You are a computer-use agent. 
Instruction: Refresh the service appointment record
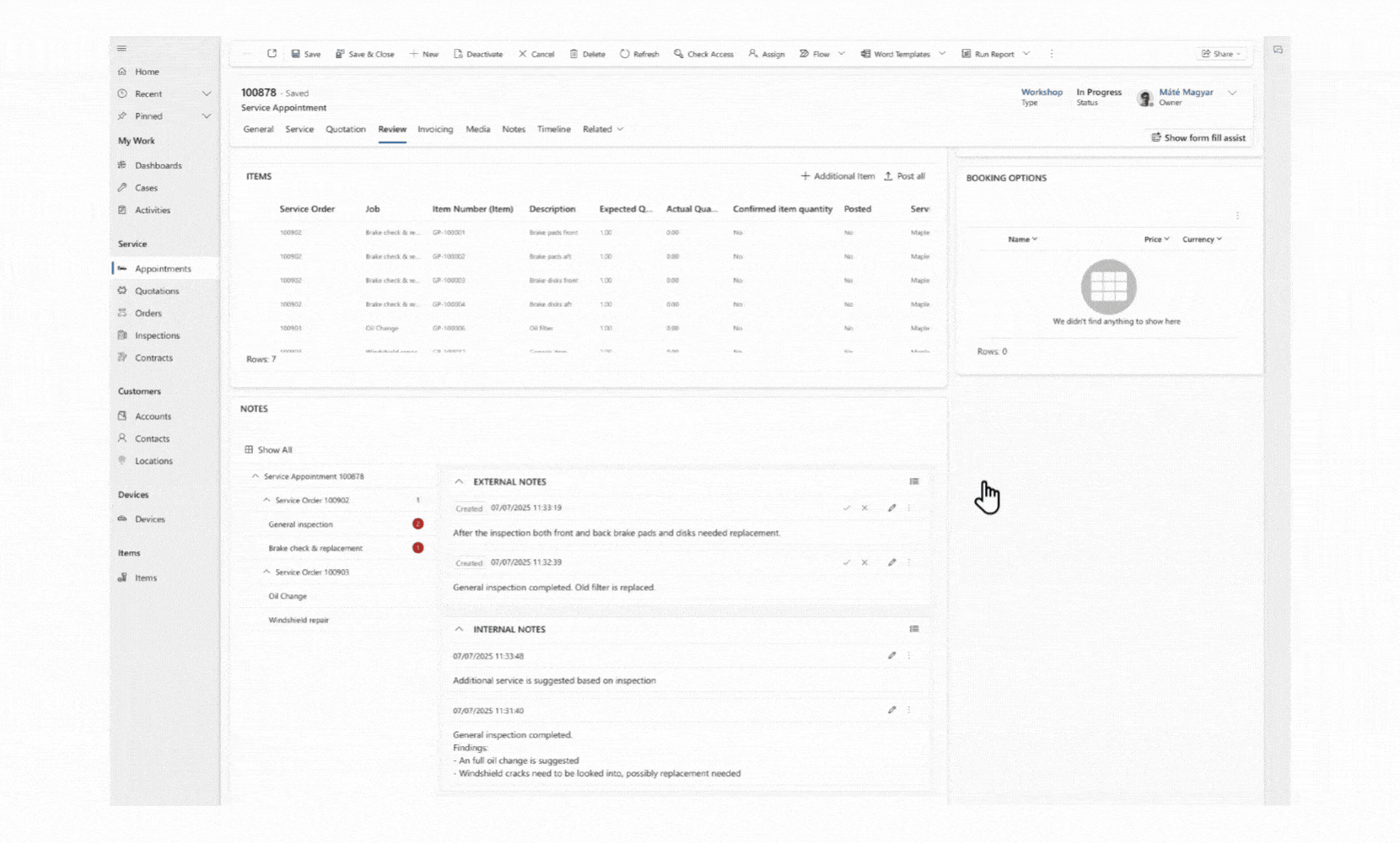[x=639, y=54]
